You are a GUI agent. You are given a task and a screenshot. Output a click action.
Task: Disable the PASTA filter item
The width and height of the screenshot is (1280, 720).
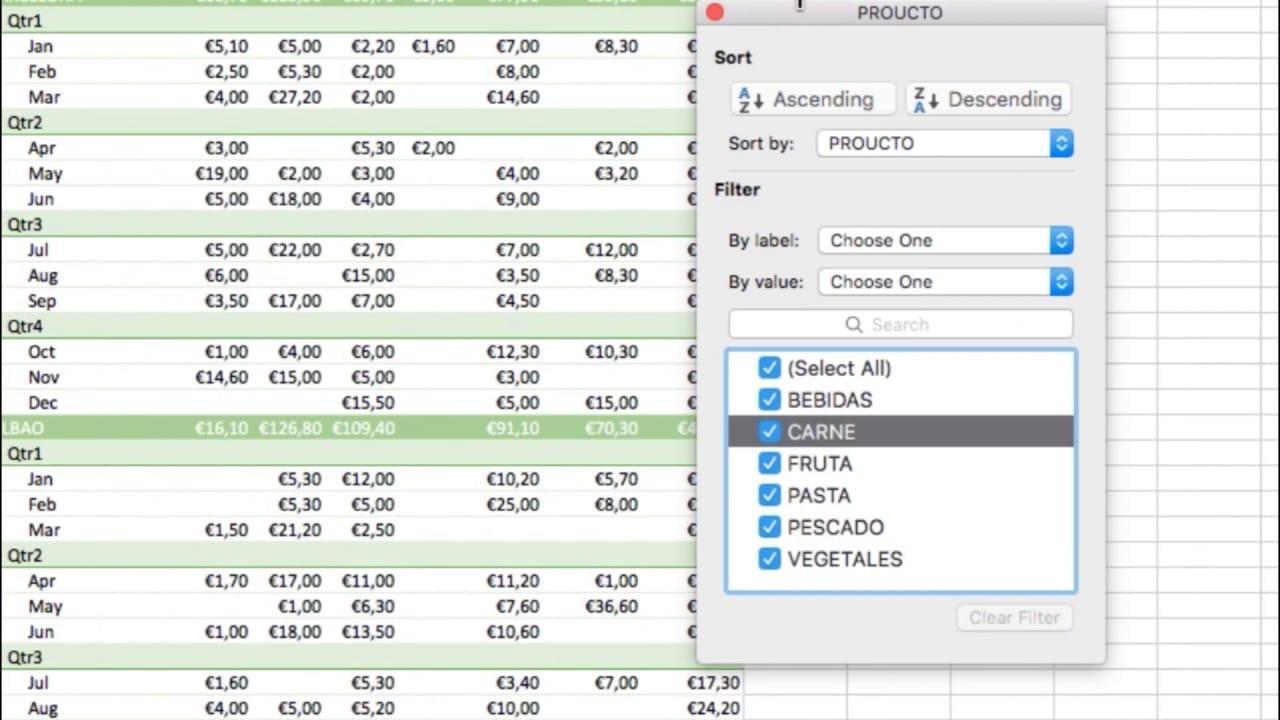tap(768, 495)
